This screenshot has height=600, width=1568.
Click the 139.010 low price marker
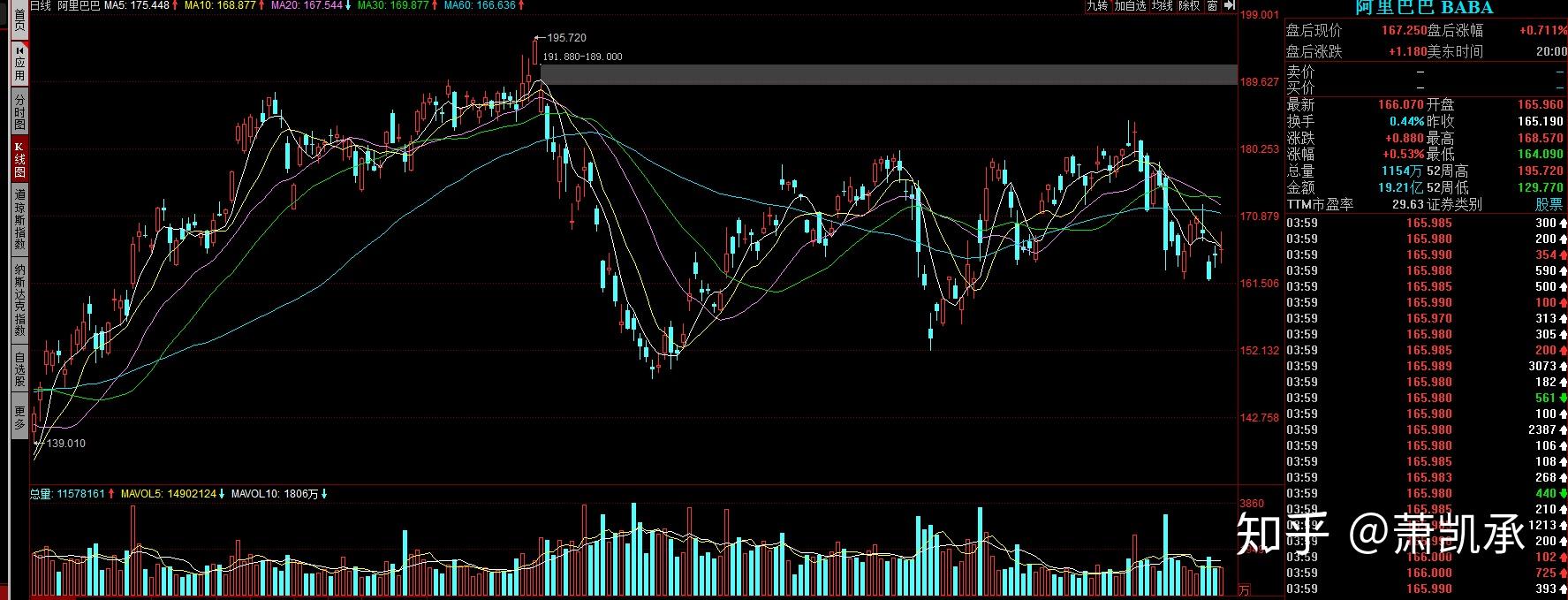point(65,444)
